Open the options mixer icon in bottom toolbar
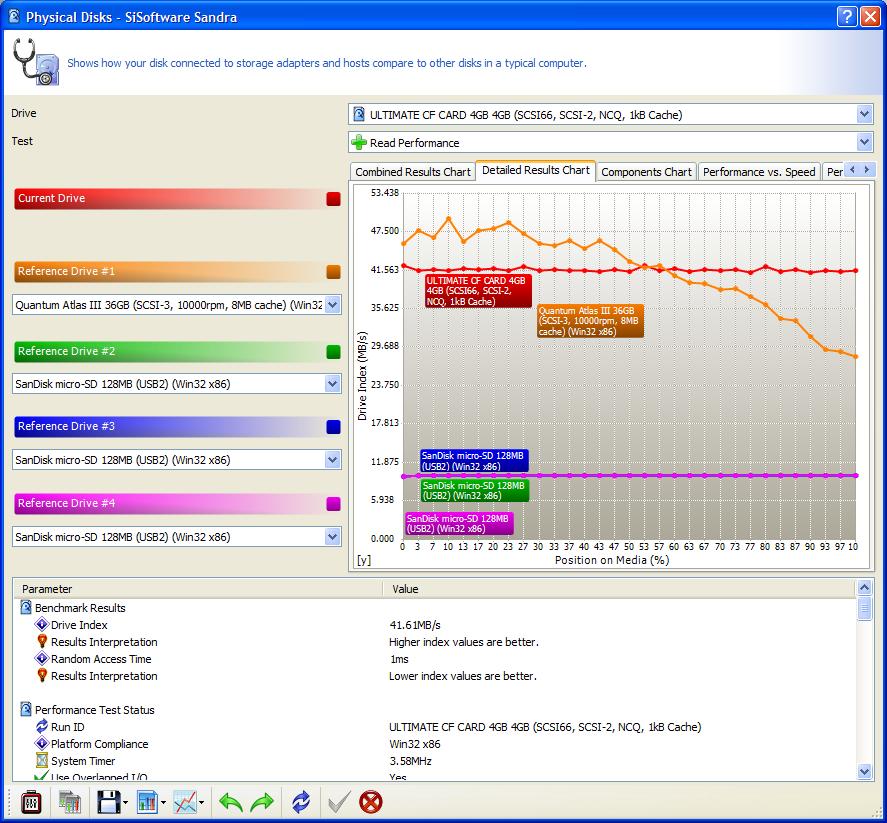The height and width of the screenshot is (823, 887). 31,802
